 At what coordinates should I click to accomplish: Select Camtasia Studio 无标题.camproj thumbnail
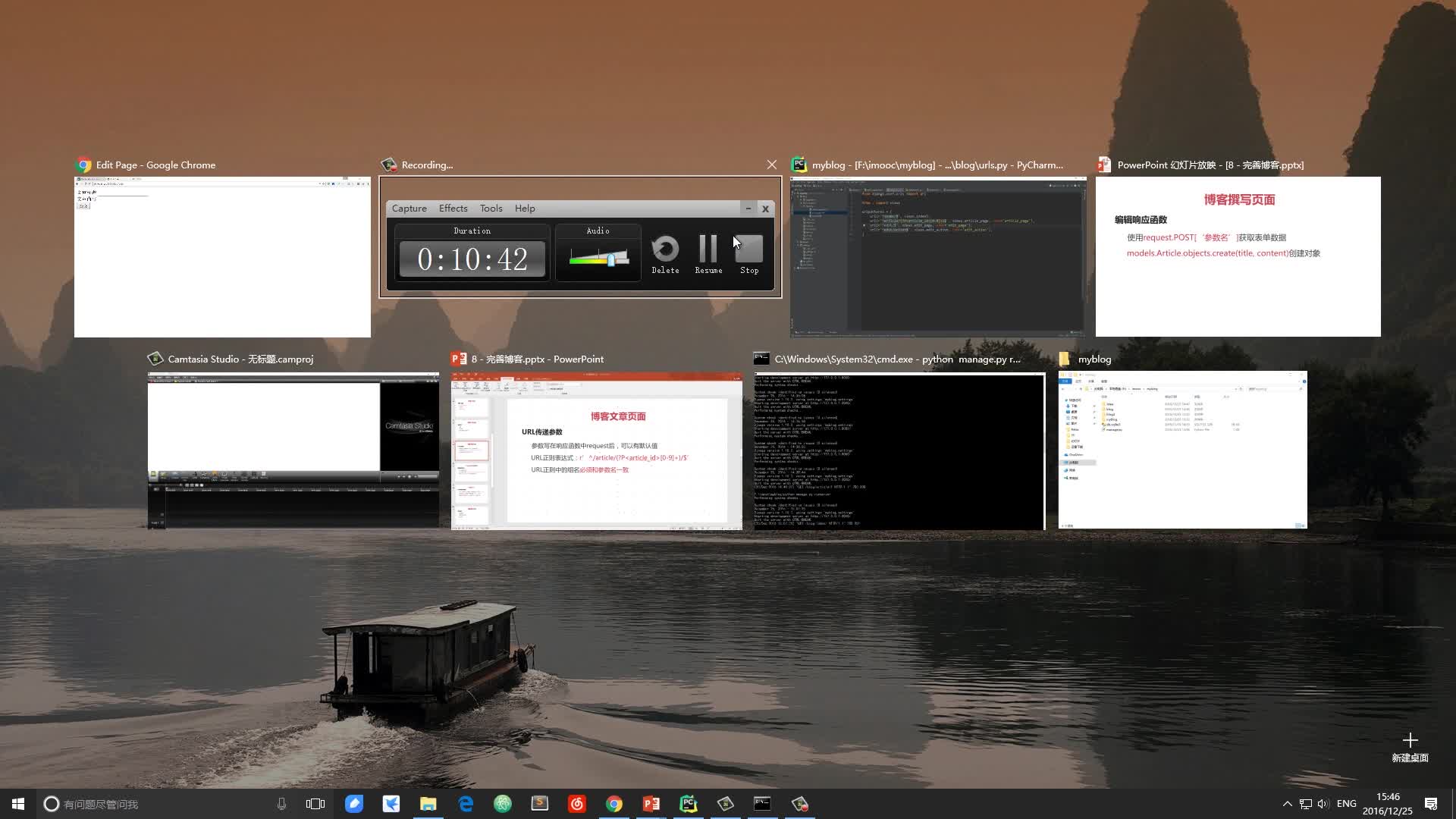pos(293,450)
